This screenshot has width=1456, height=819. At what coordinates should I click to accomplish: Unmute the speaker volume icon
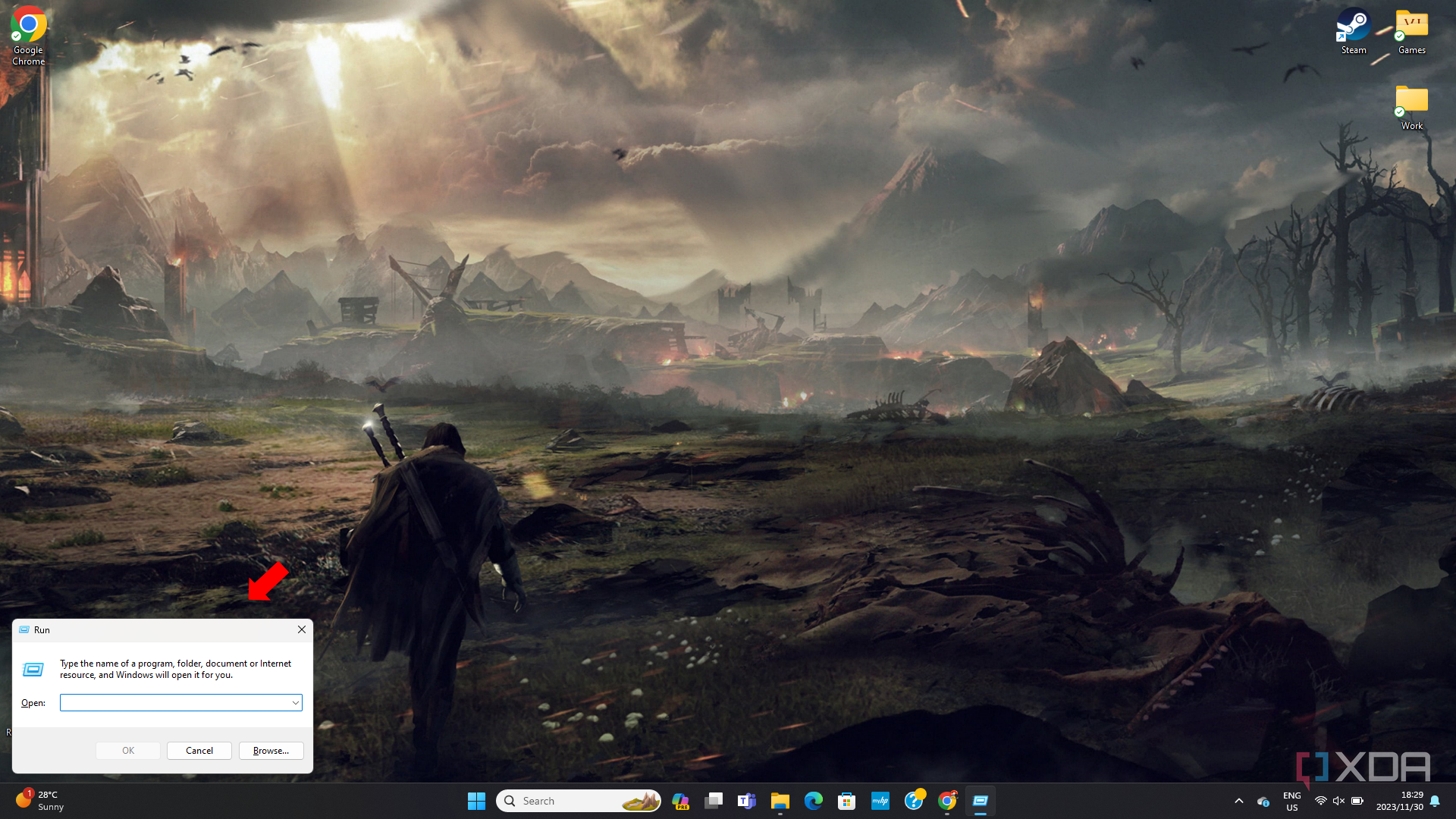click(1338, 801)
